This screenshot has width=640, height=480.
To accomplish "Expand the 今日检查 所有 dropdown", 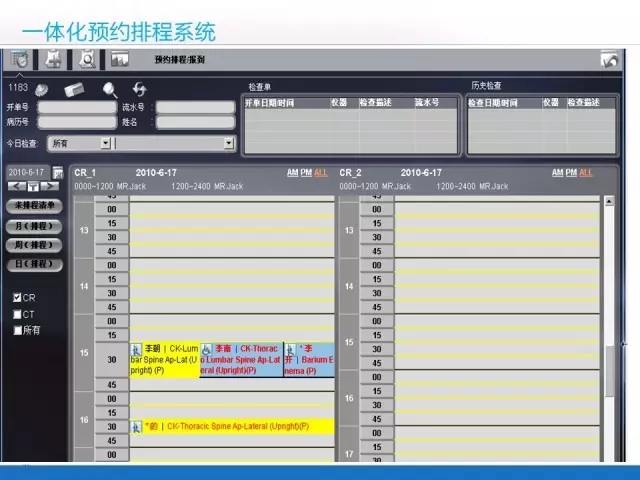I will (106, 143).
